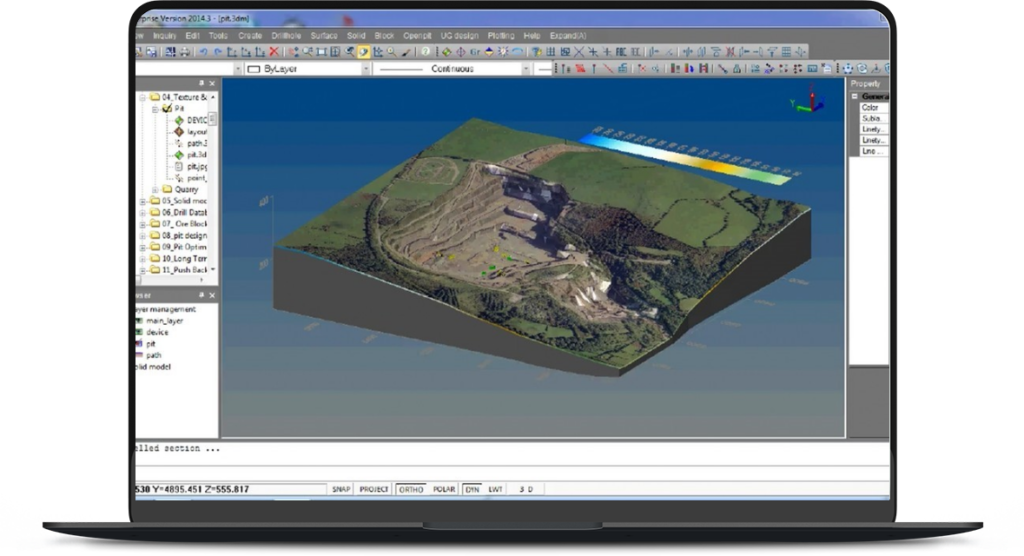Screen dimensions: 1024x556
Task: Click the layout file icon in tree
Action: pos(179,131)
